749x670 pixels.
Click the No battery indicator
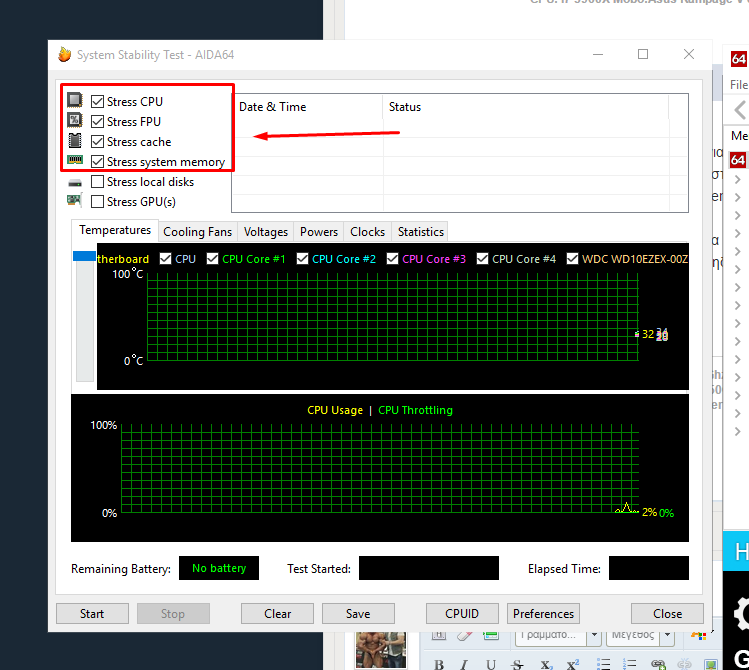coord(219,568)
